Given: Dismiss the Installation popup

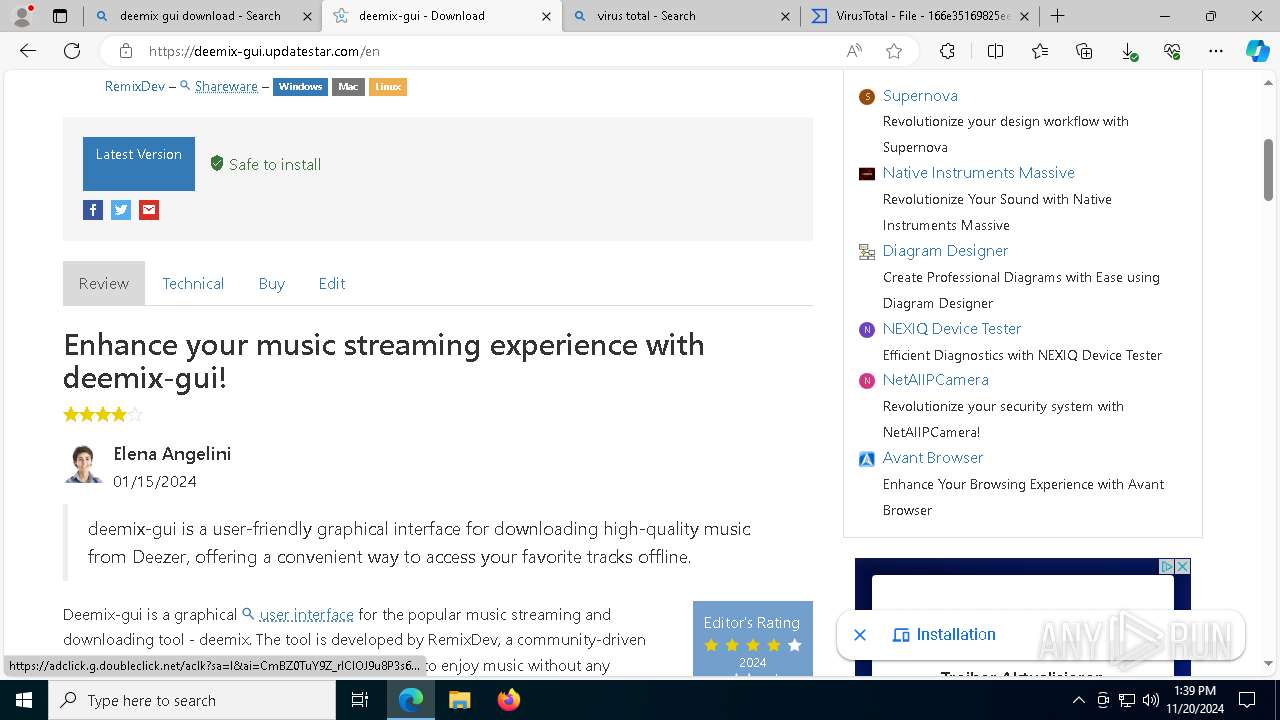Looking at the screenshot, I should [859, 635].
